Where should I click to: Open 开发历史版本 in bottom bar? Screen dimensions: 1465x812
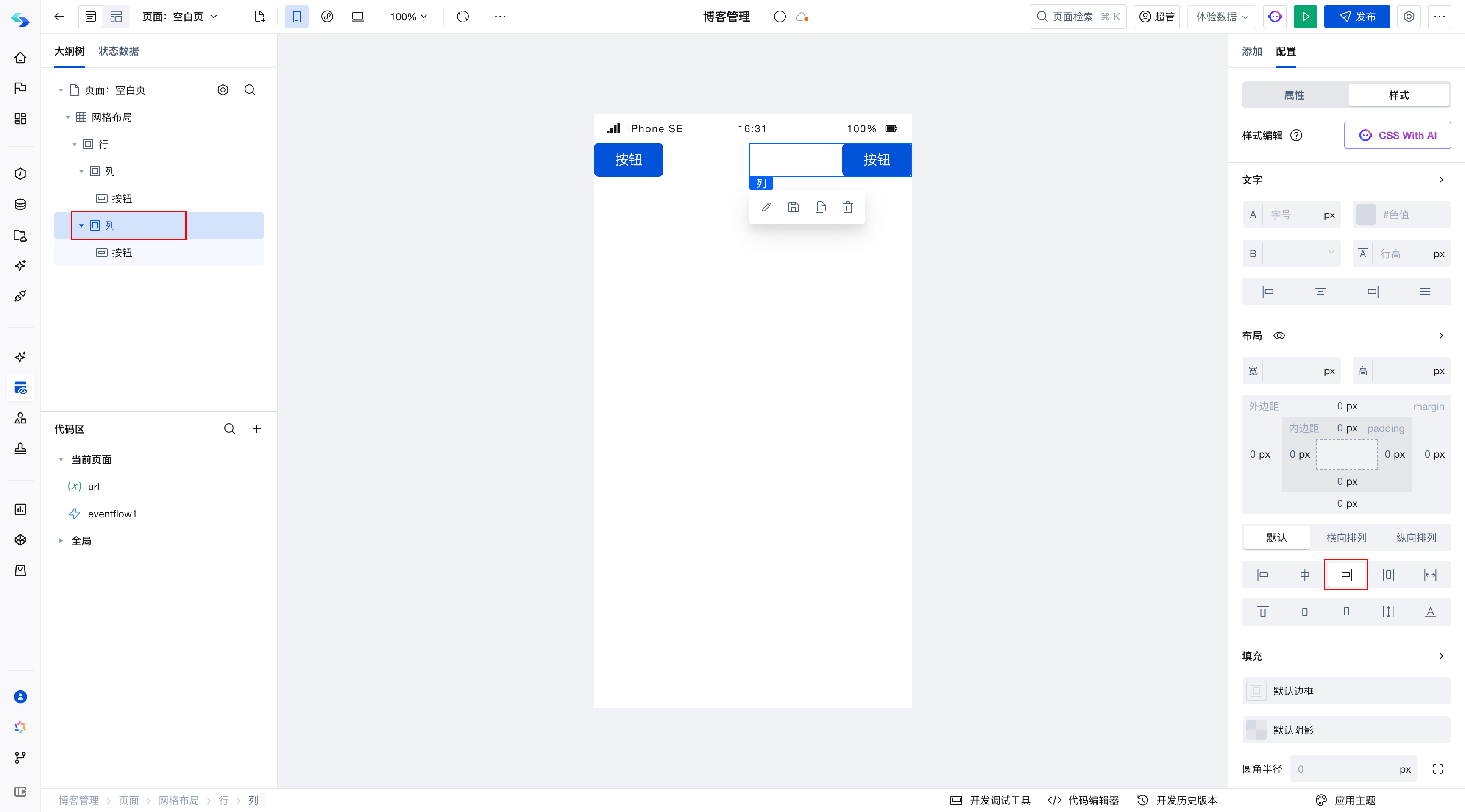[x=1177, y=800]
